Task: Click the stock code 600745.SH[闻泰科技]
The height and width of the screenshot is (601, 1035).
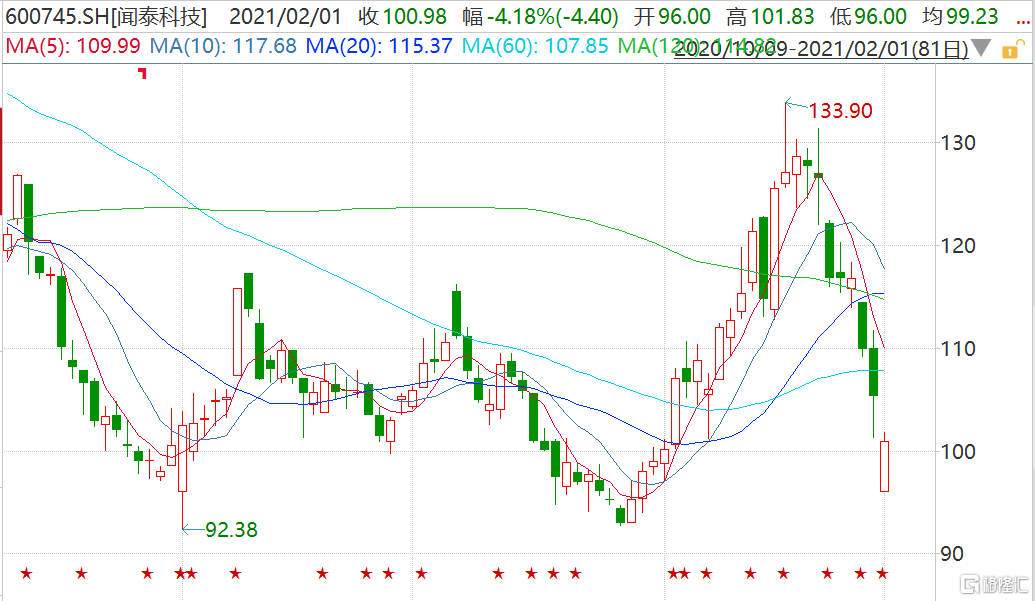Action: (x=106, y=16)
